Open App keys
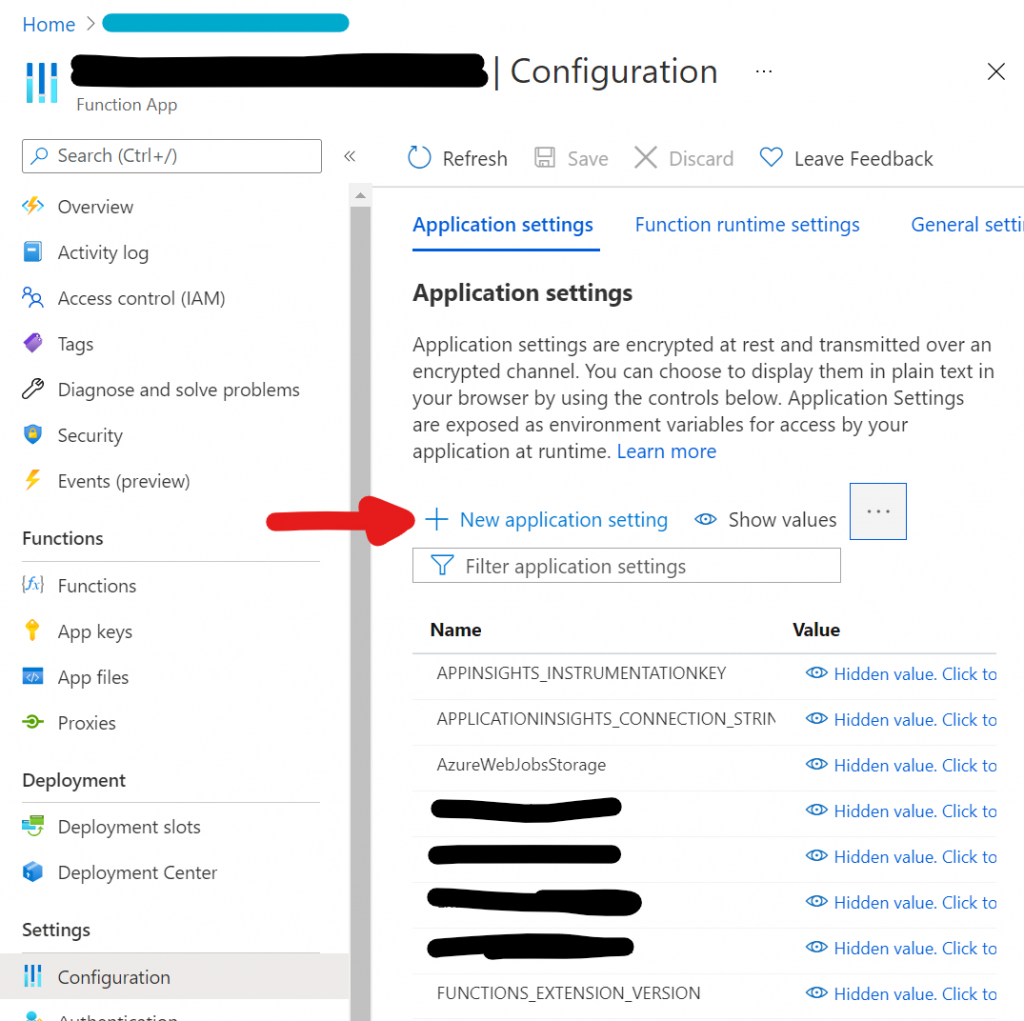Viewport: 1024px width, 1021px height. point(95,632)
